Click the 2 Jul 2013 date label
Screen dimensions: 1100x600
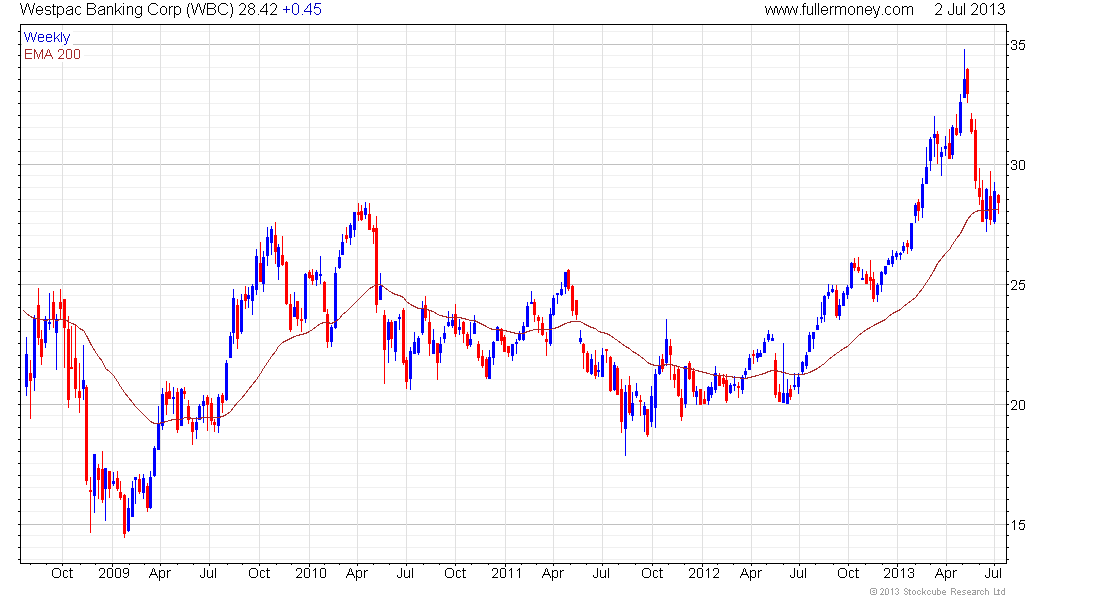pos(970,10)
